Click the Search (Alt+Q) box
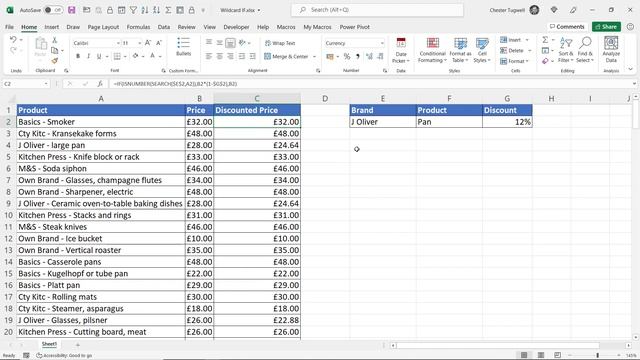640x360 pixels. coord(378,10)
